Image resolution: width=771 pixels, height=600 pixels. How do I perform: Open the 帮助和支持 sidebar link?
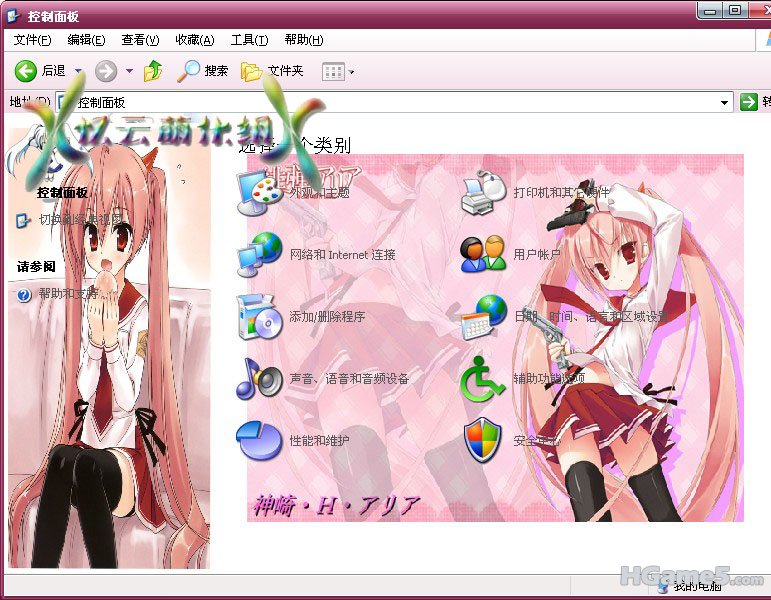click(68, 294)
